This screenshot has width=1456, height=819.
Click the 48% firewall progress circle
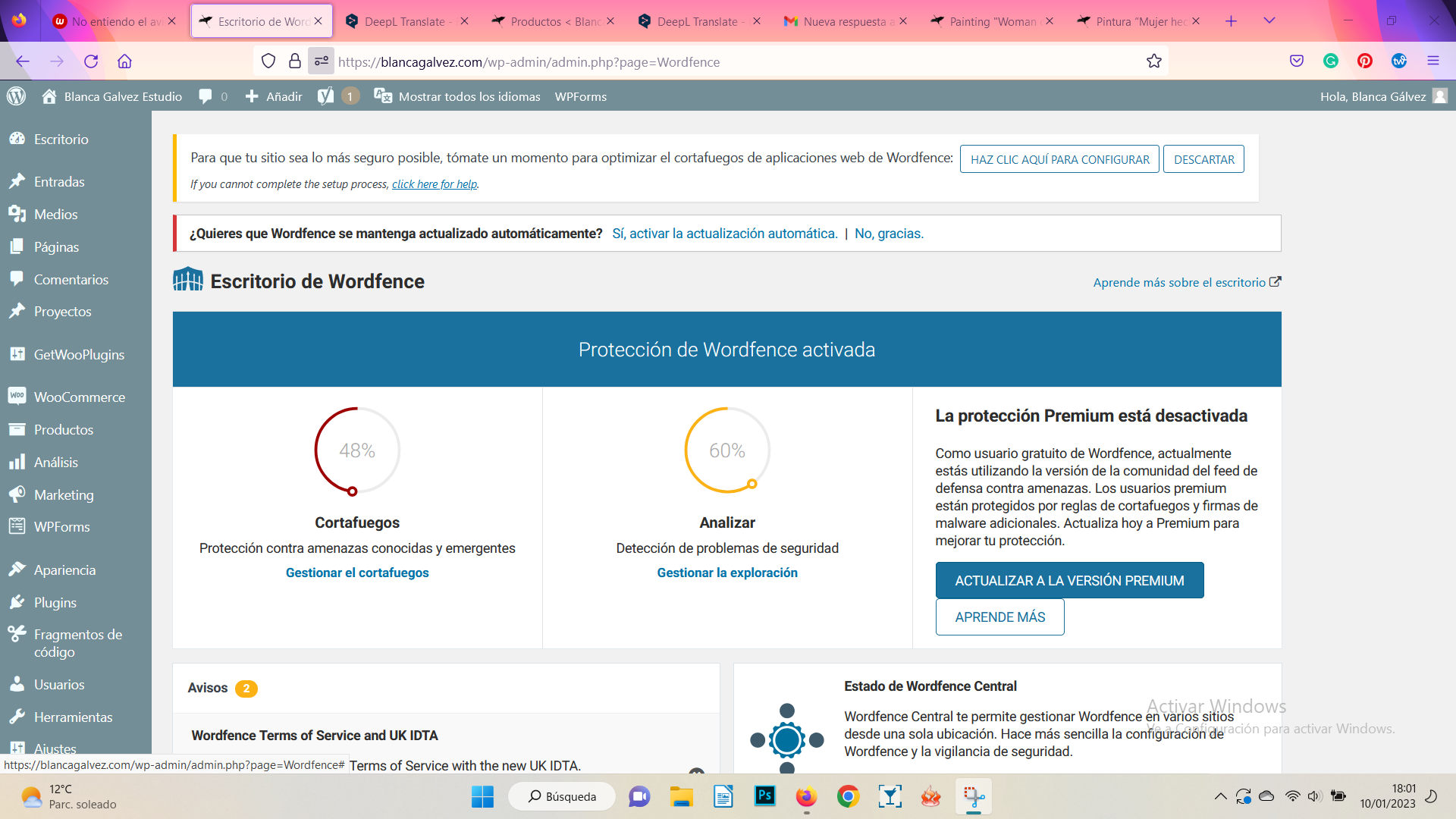pyautogui.click(x=357, y=451)
